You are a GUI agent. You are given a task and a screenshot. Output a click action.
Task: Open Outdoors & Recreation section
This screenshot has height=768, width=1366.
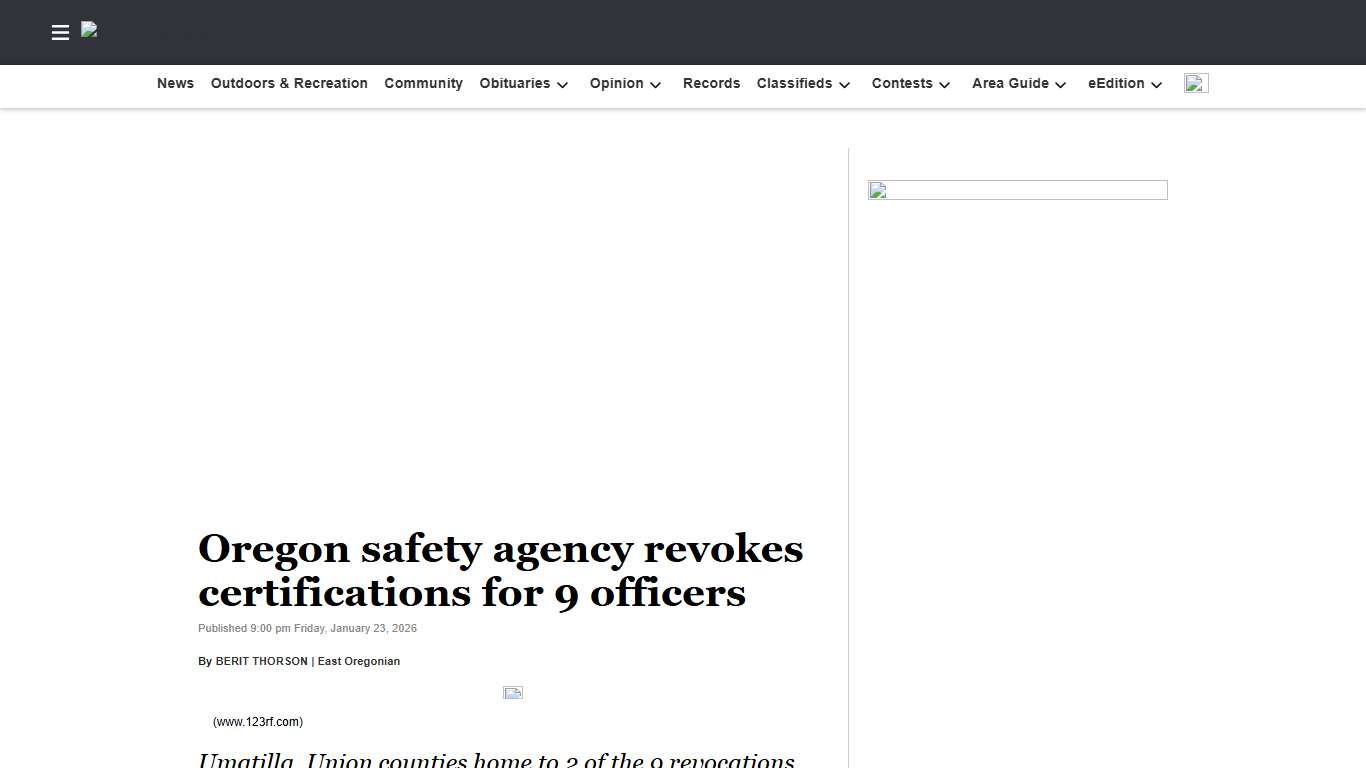coord(289,84)
